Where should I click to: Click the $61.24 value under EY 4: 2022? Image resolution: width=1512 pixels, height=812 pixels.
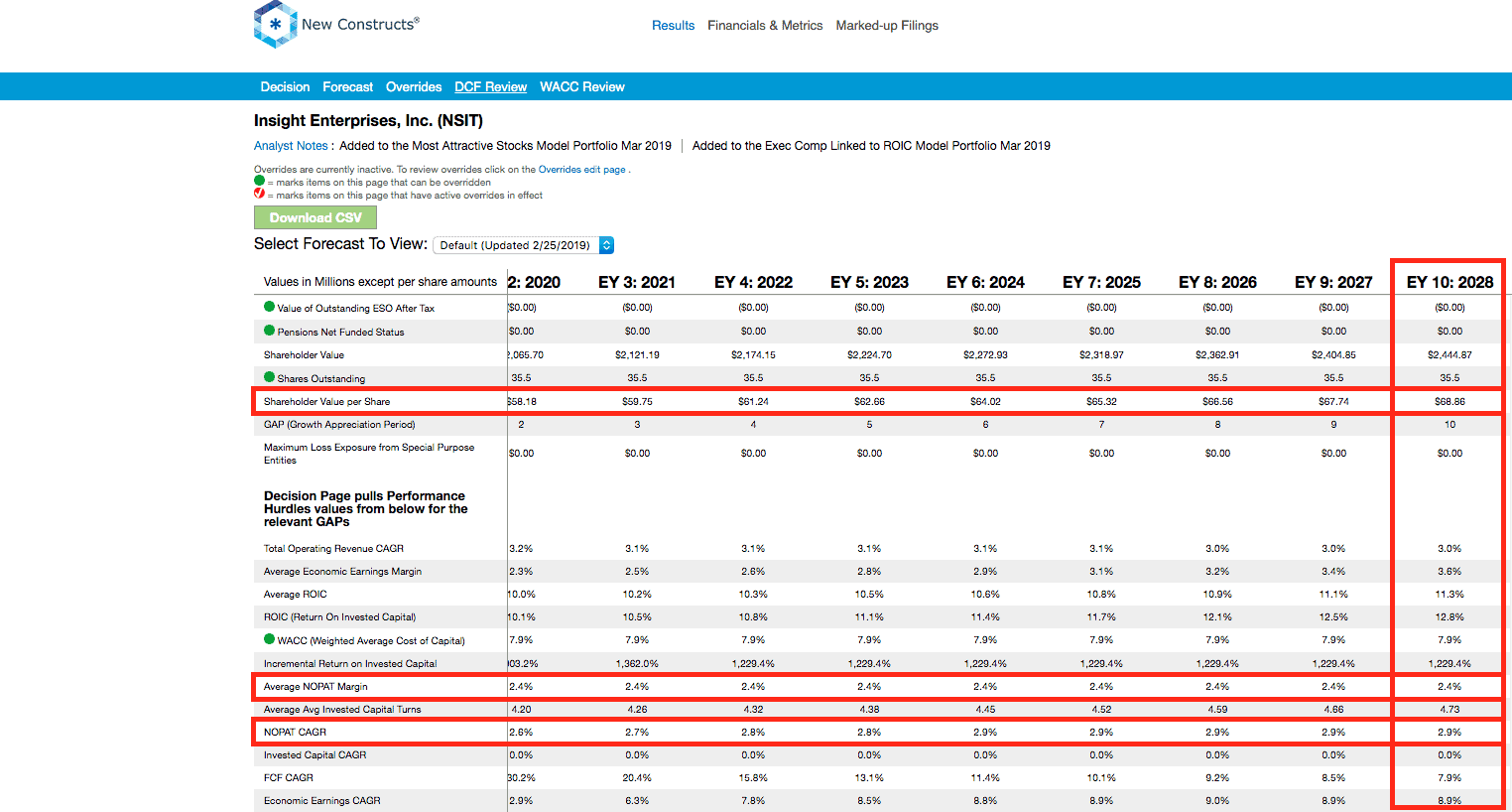(x=753, y=402)
